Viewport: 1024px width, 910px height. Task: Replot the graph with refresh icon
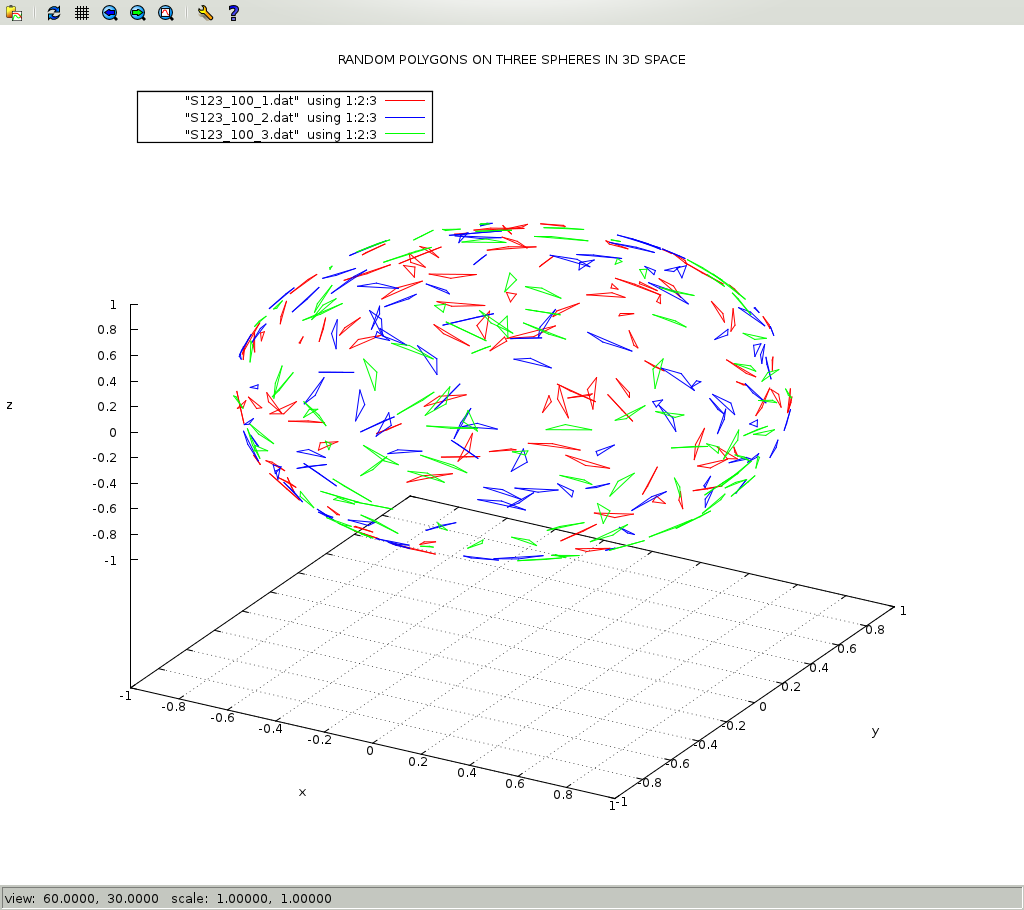point(54,13)
